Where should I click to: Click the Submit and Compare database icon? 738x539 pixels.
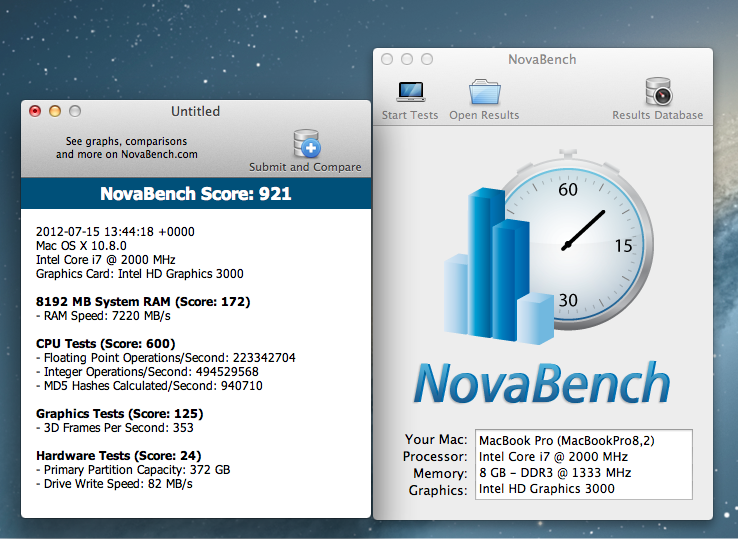pos(307,143)
